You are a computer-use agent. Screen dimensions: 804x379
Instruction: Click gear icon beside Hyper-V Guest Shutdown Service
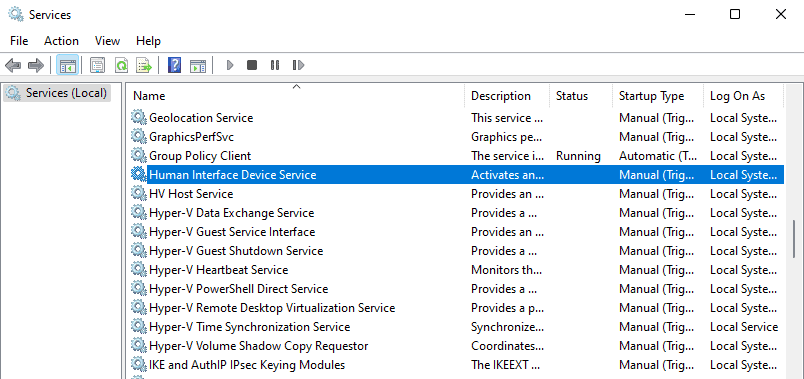[138, 250]
